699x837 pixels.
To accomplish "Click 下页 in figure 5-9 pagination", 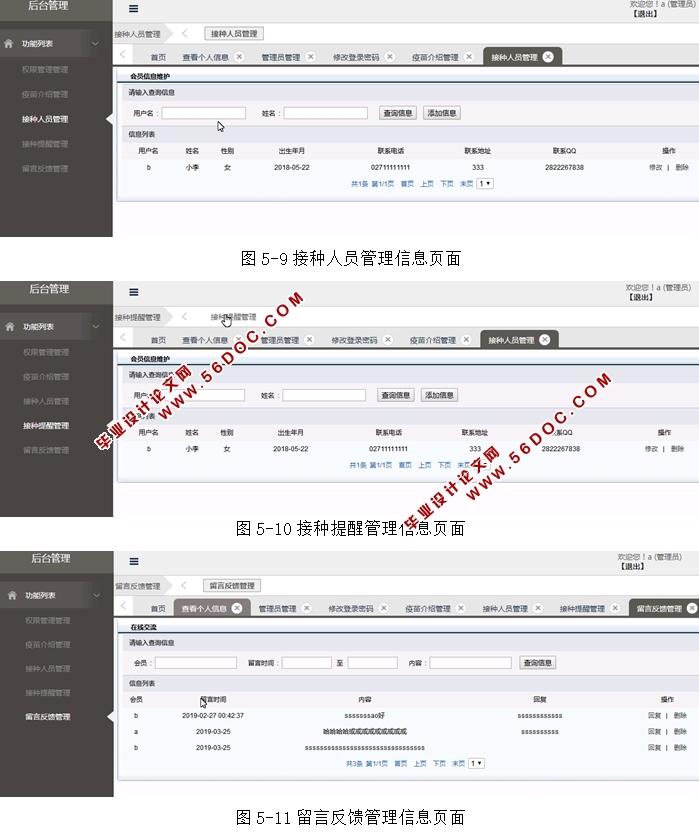I will [447, 184].
